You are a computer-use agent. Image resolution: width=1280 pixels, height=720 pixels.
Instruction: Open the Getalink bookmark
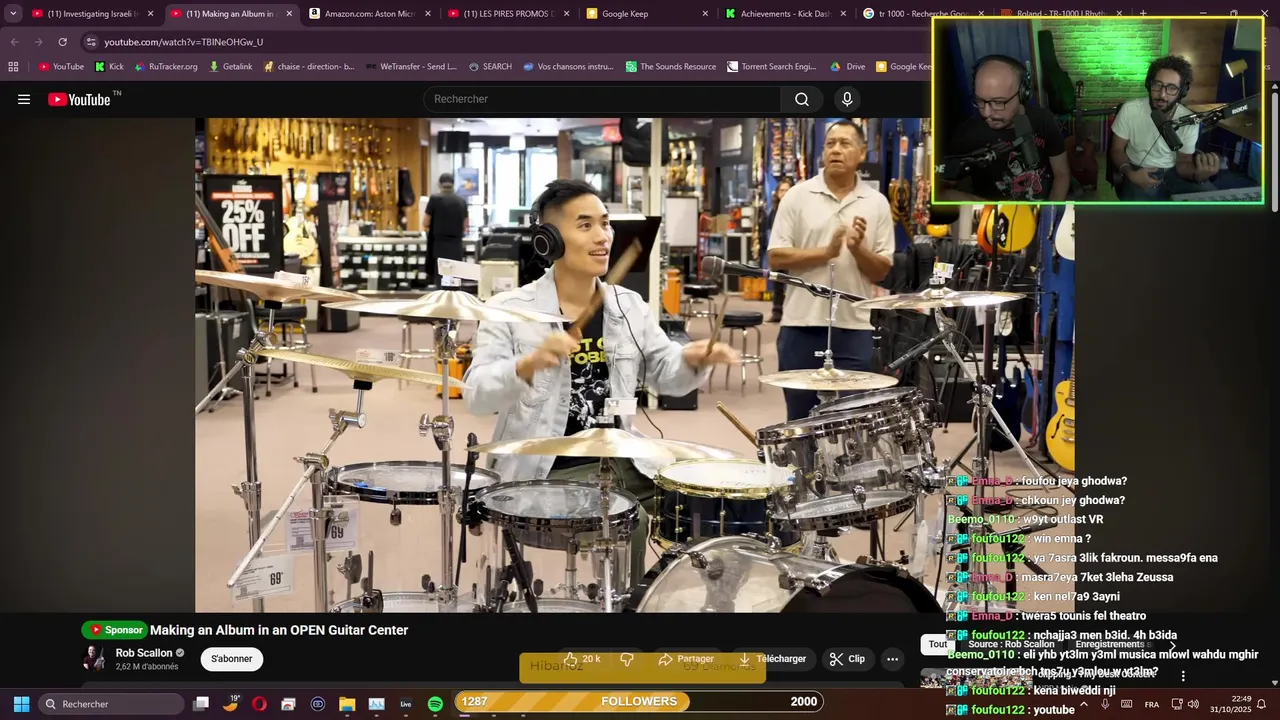tap(230, 67)
